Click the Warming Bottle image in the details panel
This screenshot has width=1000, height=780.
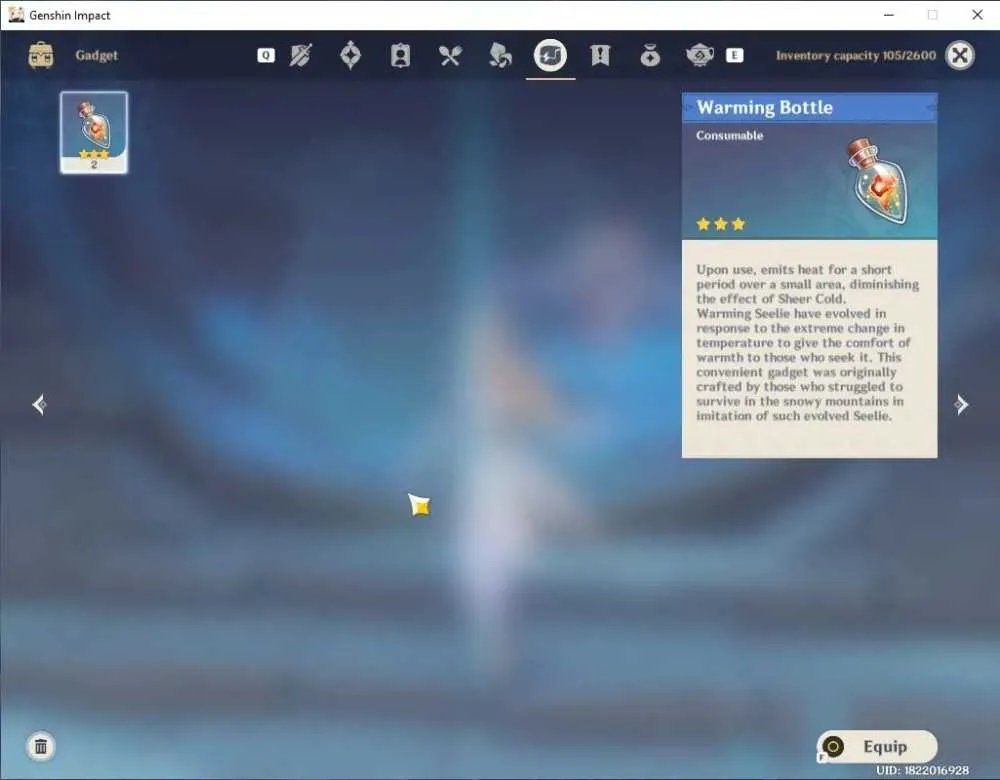point(879,180)
